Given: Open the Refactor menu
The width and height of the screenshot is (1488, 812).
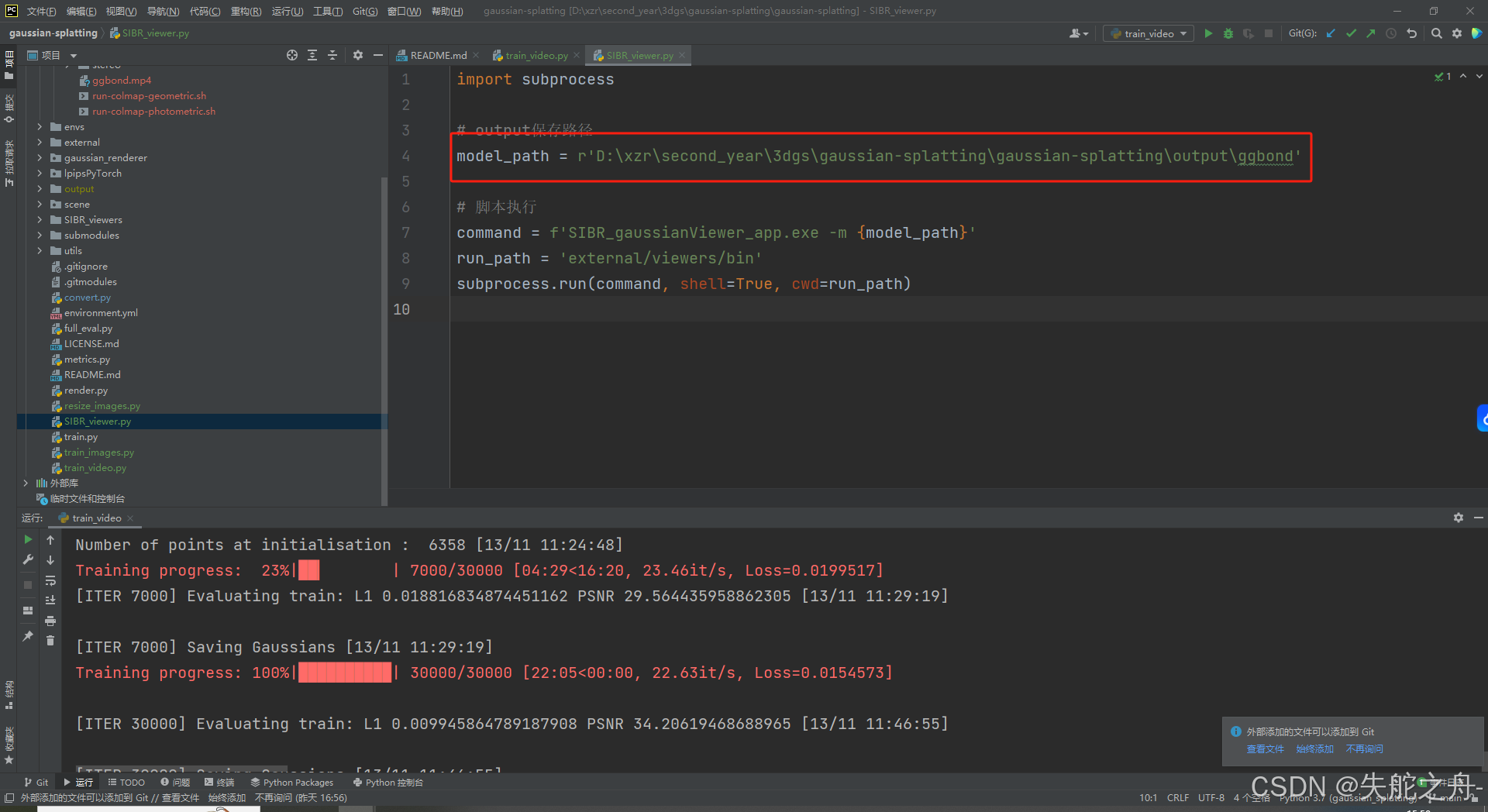Looking at the screenshot, I should pos(246,11).
